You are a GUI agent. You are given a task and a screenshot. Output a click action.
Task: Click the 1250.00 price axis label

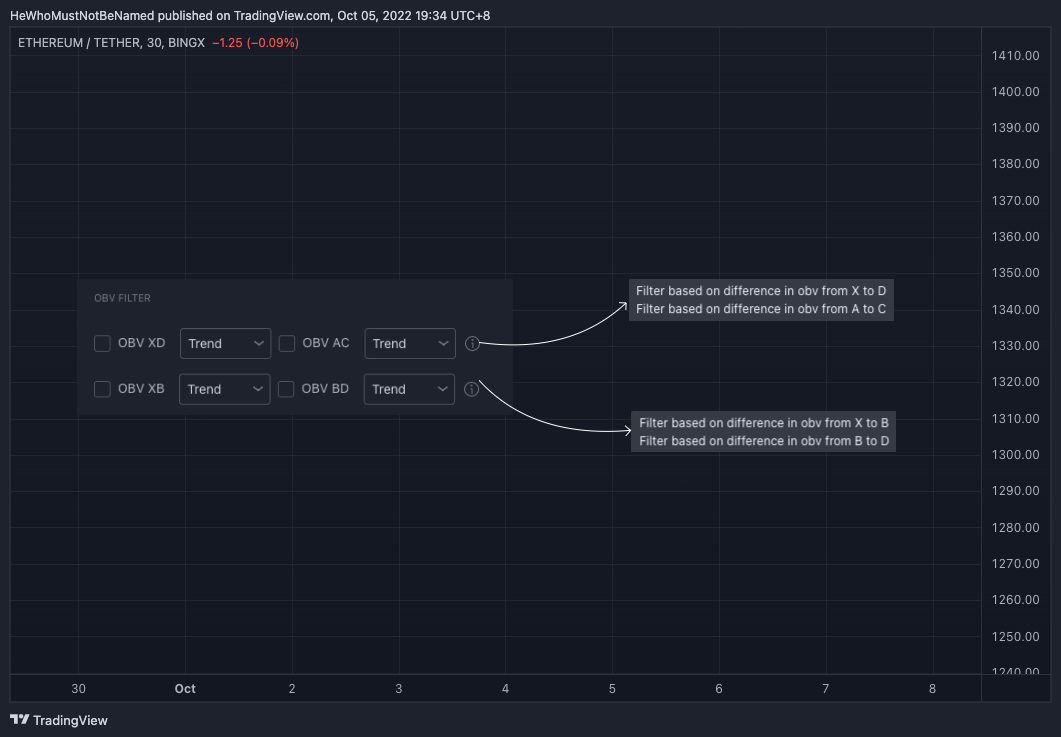(x=1016, y=636)
